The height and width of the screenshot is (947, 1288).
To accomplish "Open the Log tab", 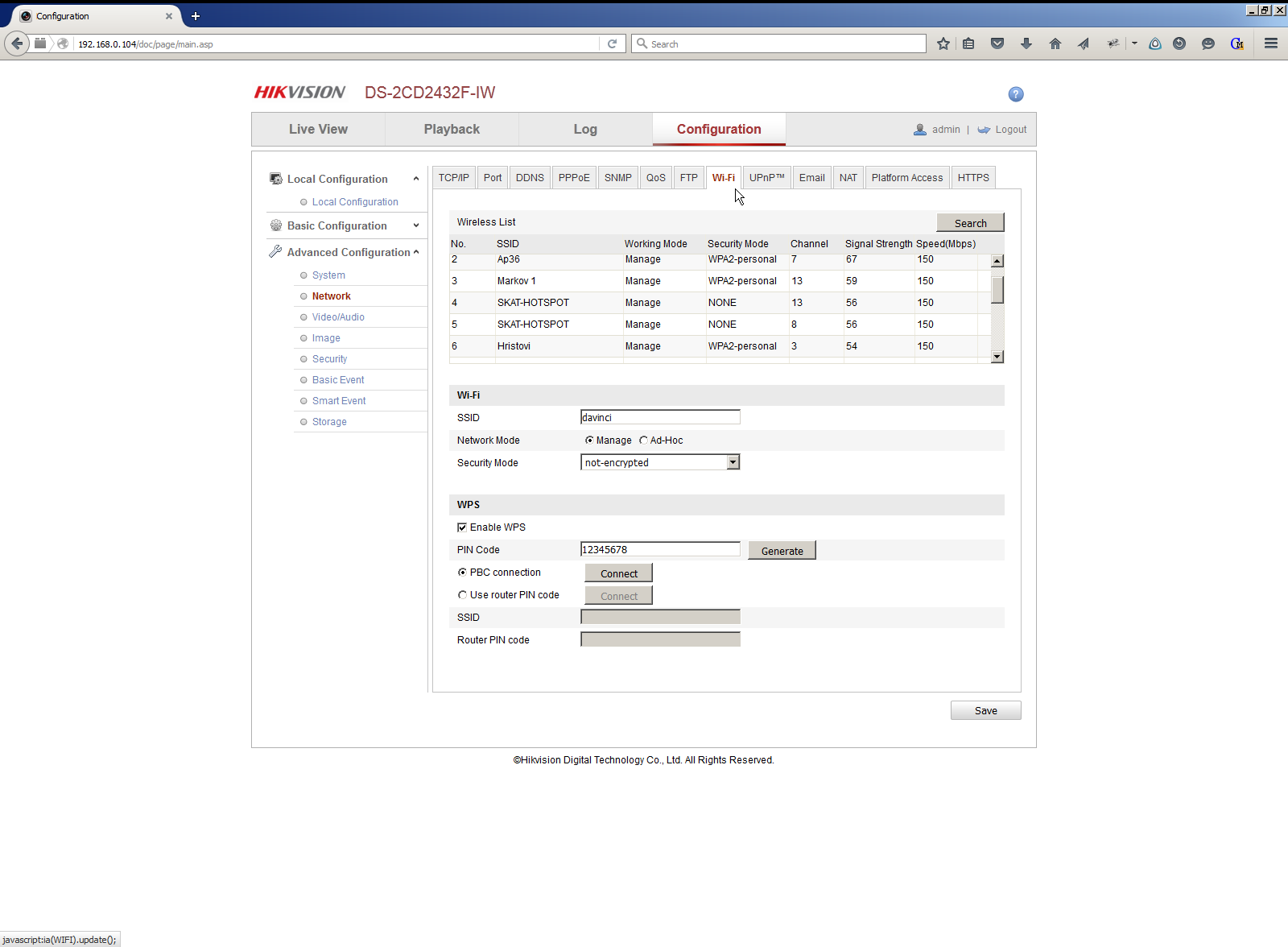I will pyautogui.click(x=585, y=130).
